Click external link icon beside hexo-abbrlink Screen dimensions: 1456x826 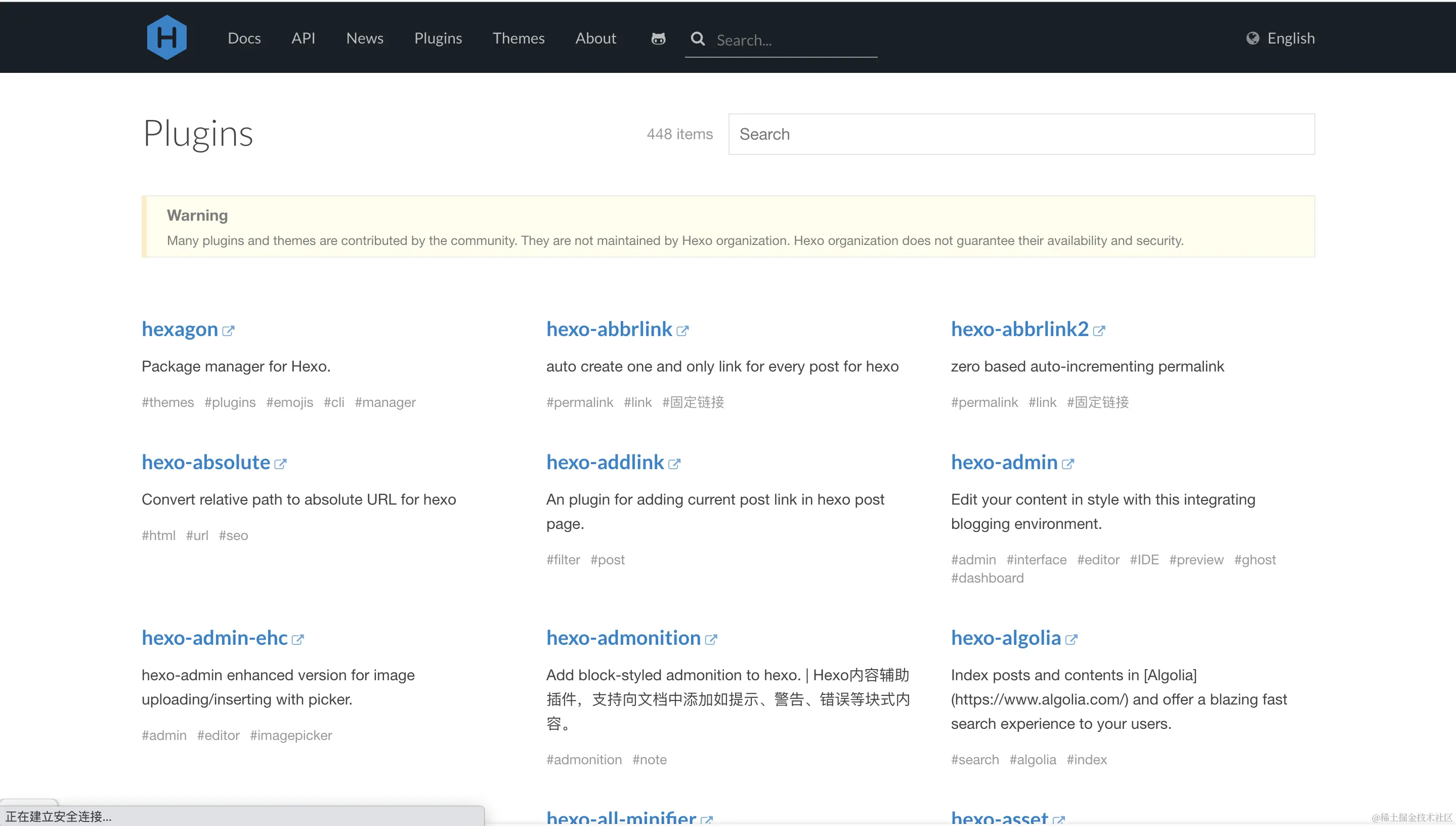click(x=682, y=331)
